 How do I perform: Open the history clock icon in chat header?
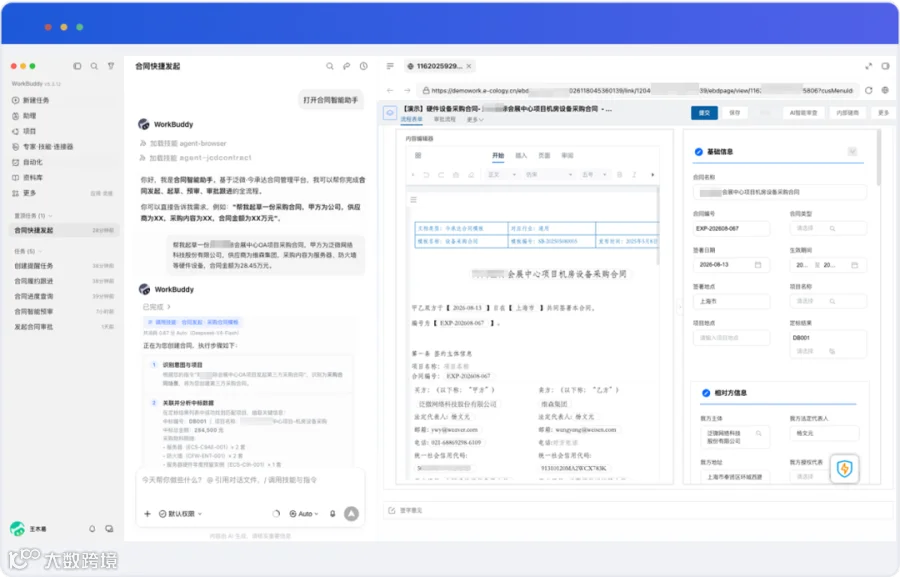[x=364, y=66]
